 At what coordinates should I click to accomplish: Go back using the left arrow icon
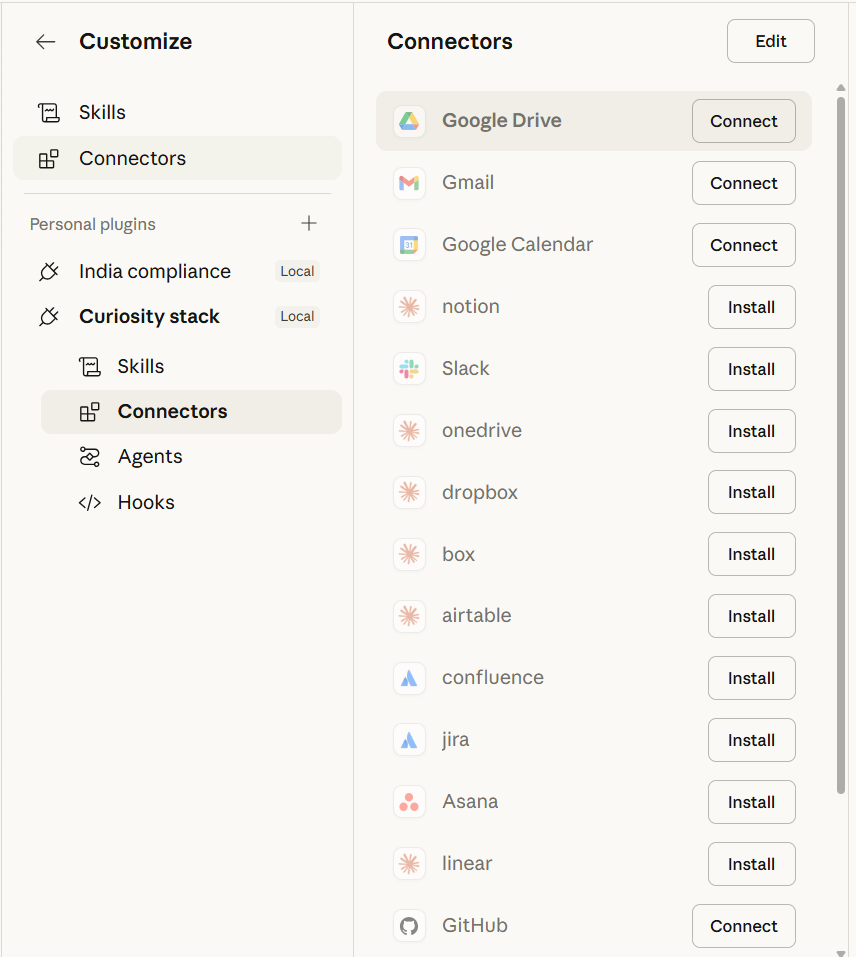coord(46,42)
